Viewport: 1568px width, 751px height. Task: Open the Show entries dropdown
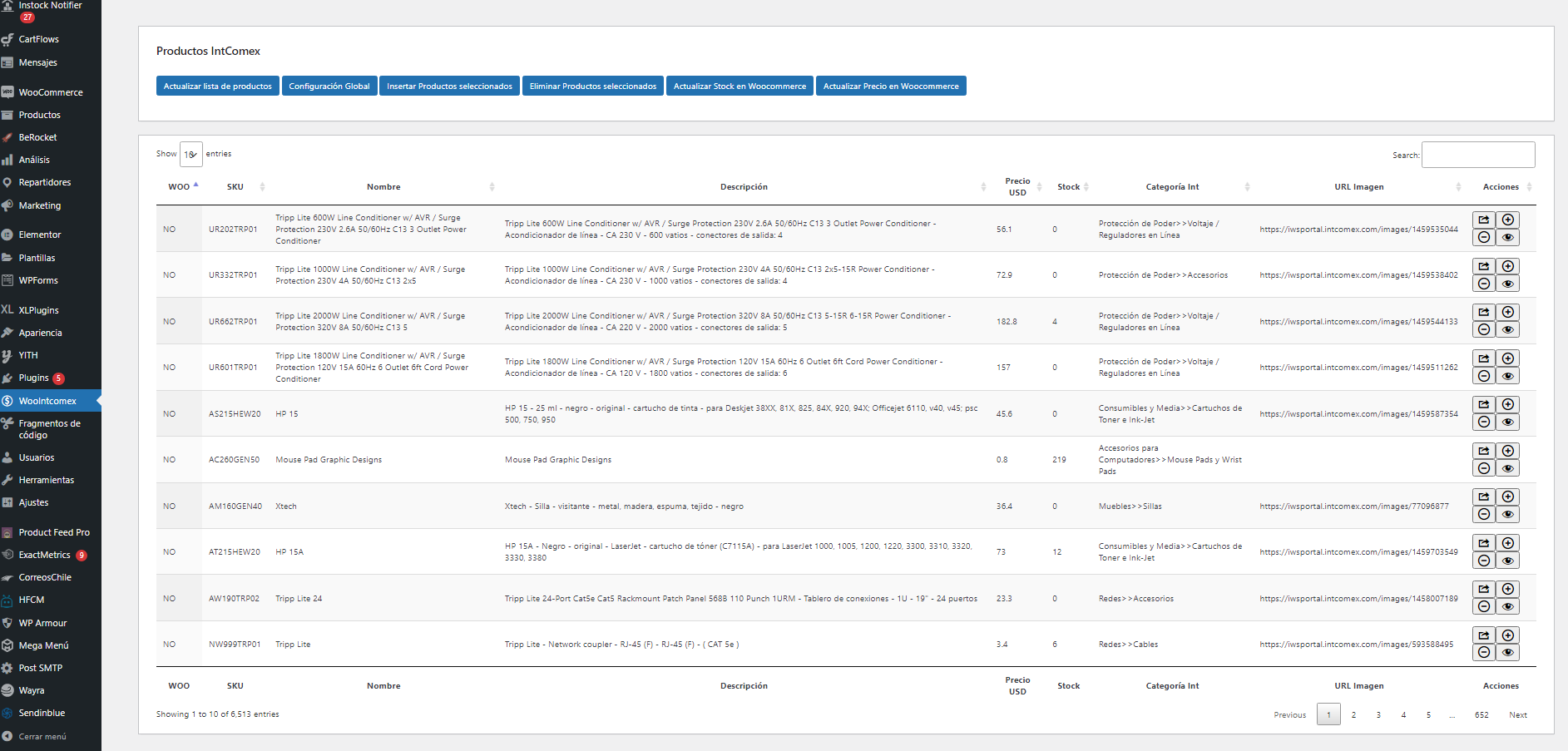[x=190, y=155]
